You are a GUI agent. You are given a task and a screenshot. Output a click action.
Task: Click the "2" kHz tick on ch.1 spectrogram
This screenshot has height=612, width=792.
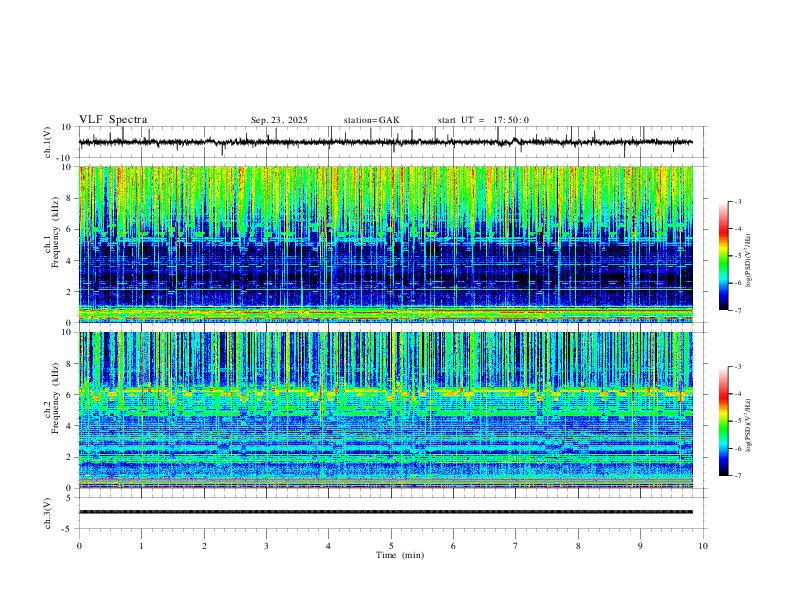[70, 291]
